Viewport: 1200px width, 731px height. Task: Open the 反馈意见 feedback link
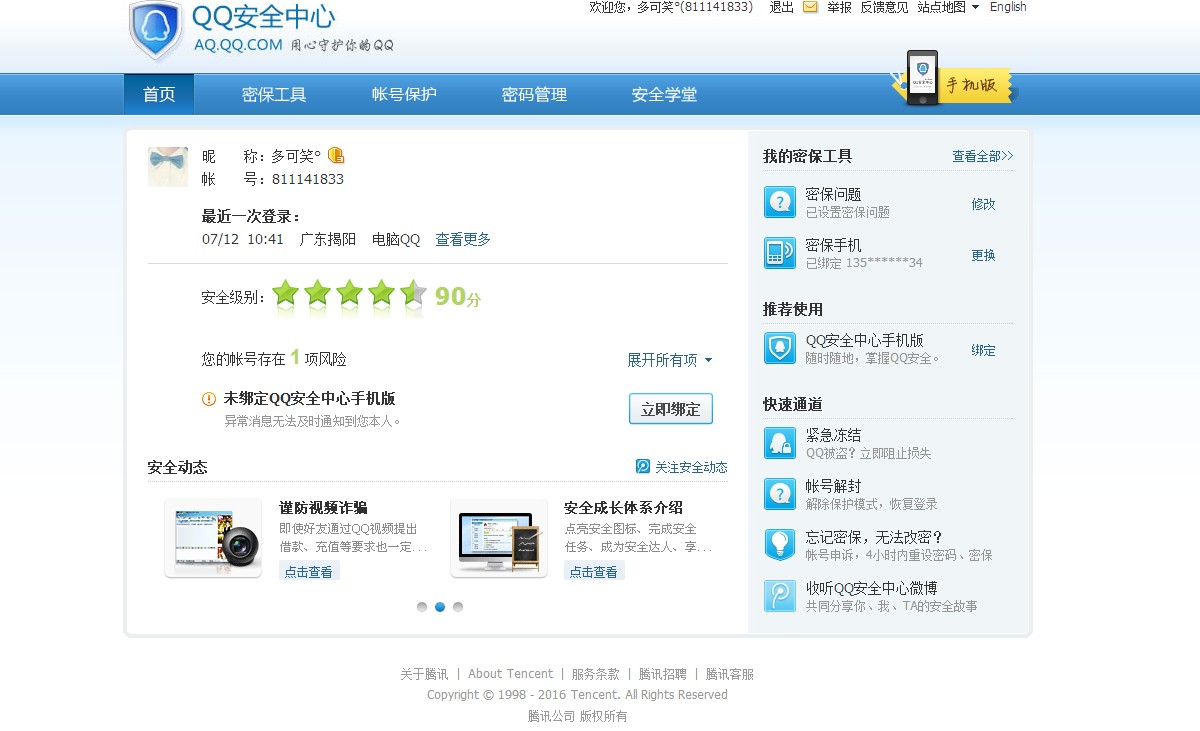[884, 7]
